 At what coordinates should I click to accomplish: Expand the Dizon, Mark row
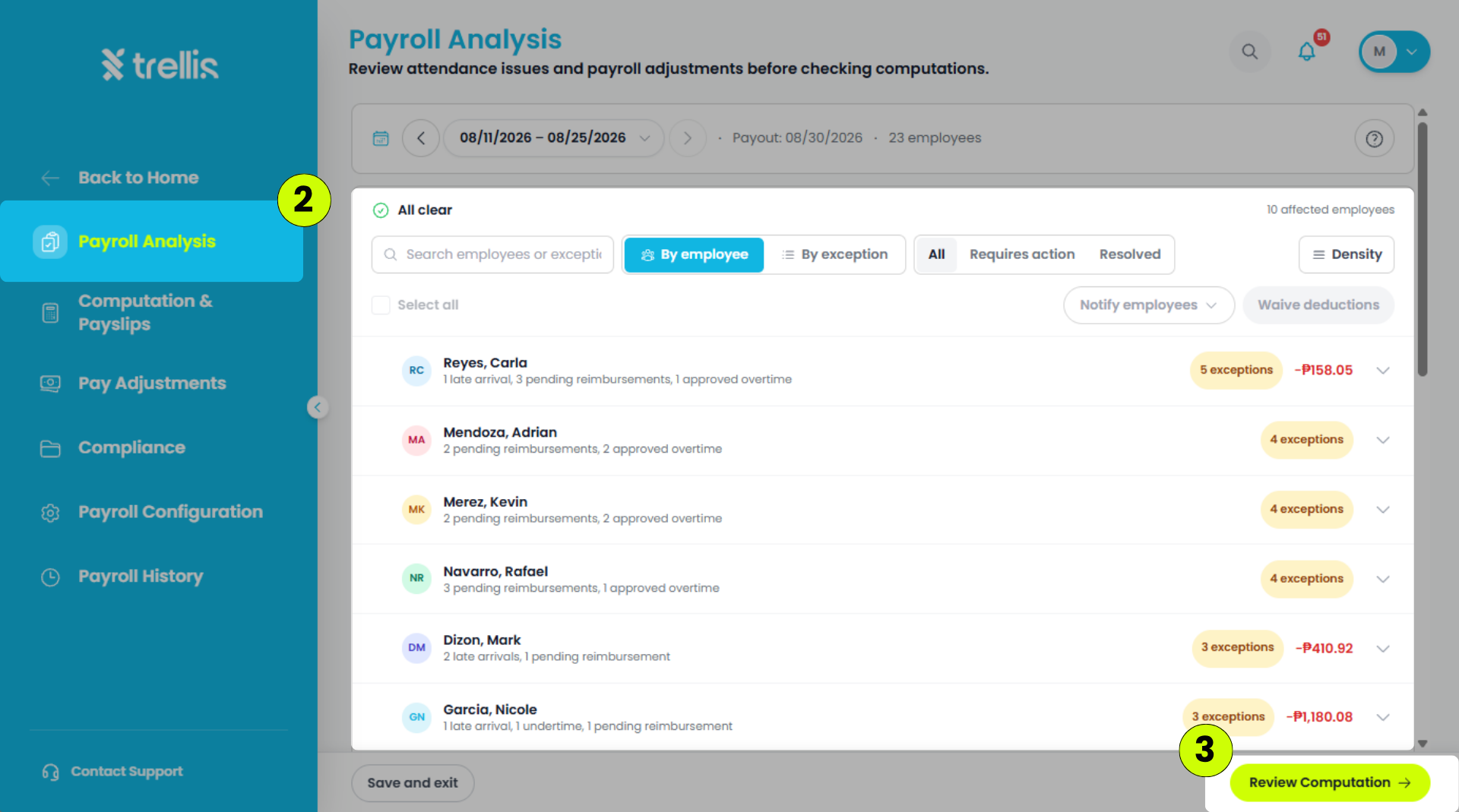click(1383, 649)
